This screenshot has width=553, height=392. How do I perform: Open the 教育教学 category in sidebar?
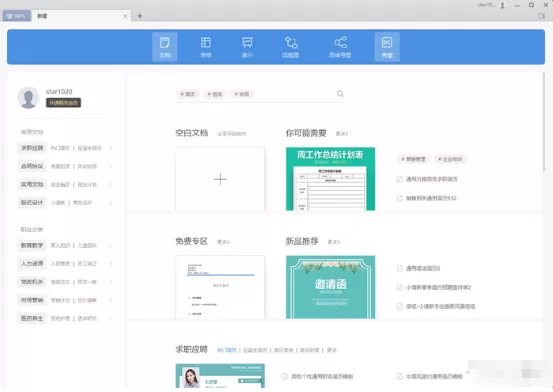click(32, 245)
